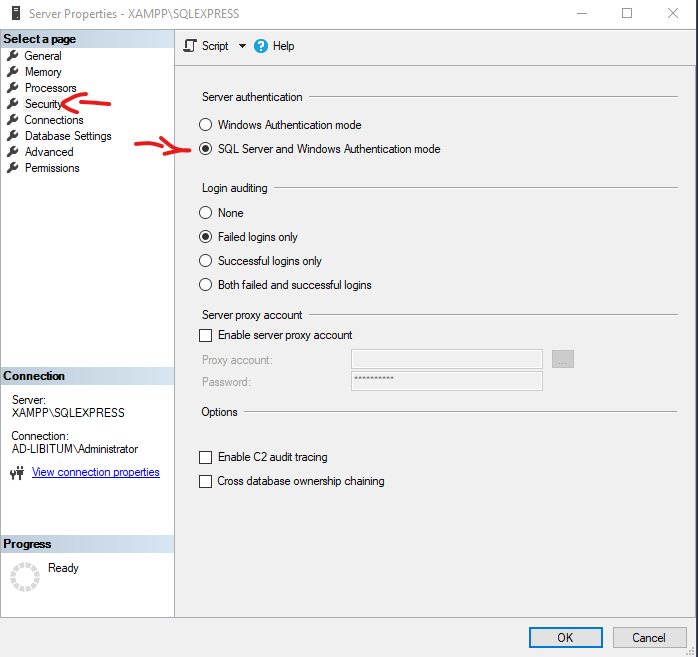Image resolution: width=698 pixels, height=657 pixels.
Task: Click the Script toolbar icon
Action: pyautogui.click(x=191, y=46)
